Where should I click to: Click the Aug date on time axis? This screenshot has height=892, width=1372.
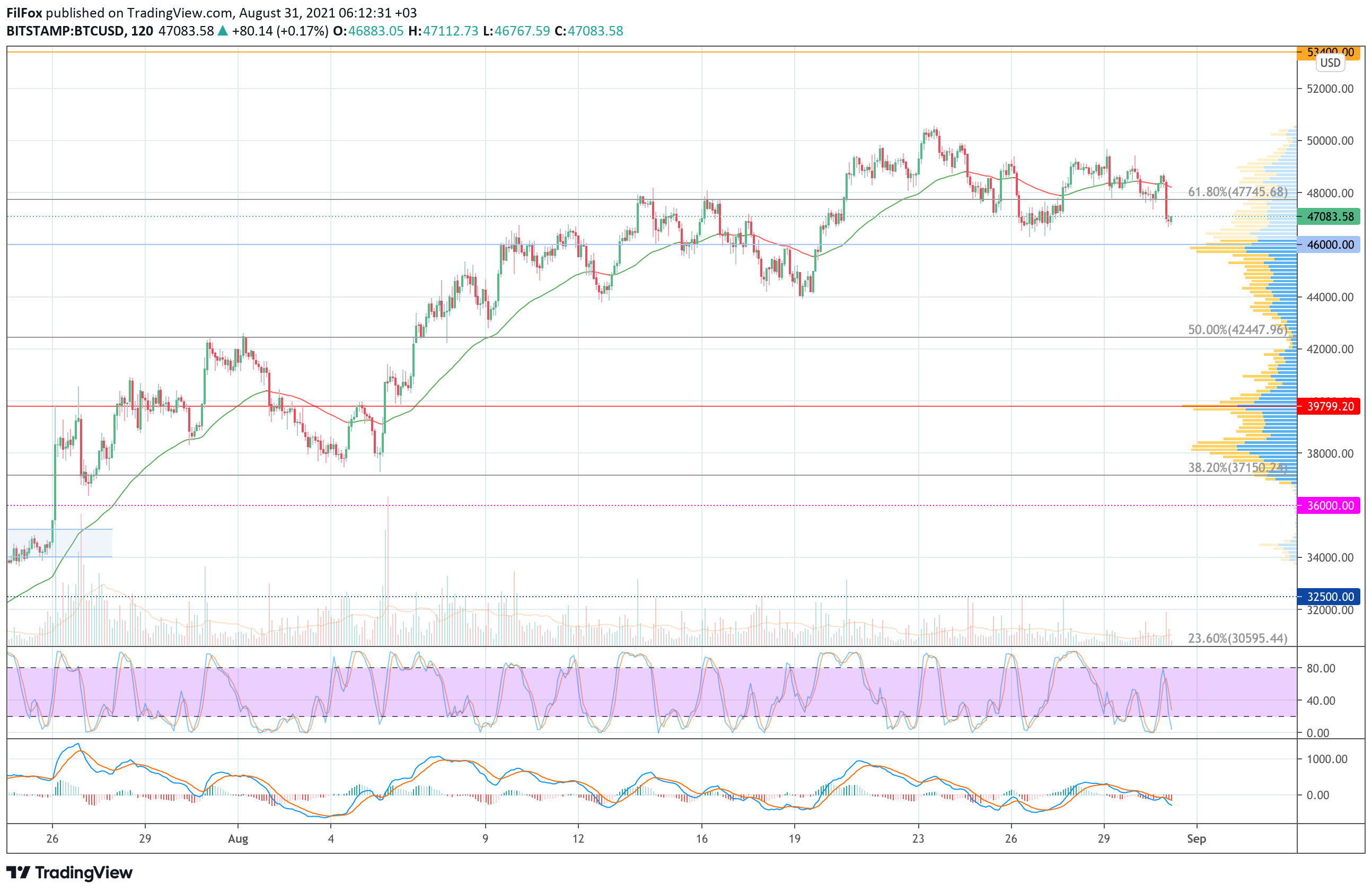[x=238, y=839]
